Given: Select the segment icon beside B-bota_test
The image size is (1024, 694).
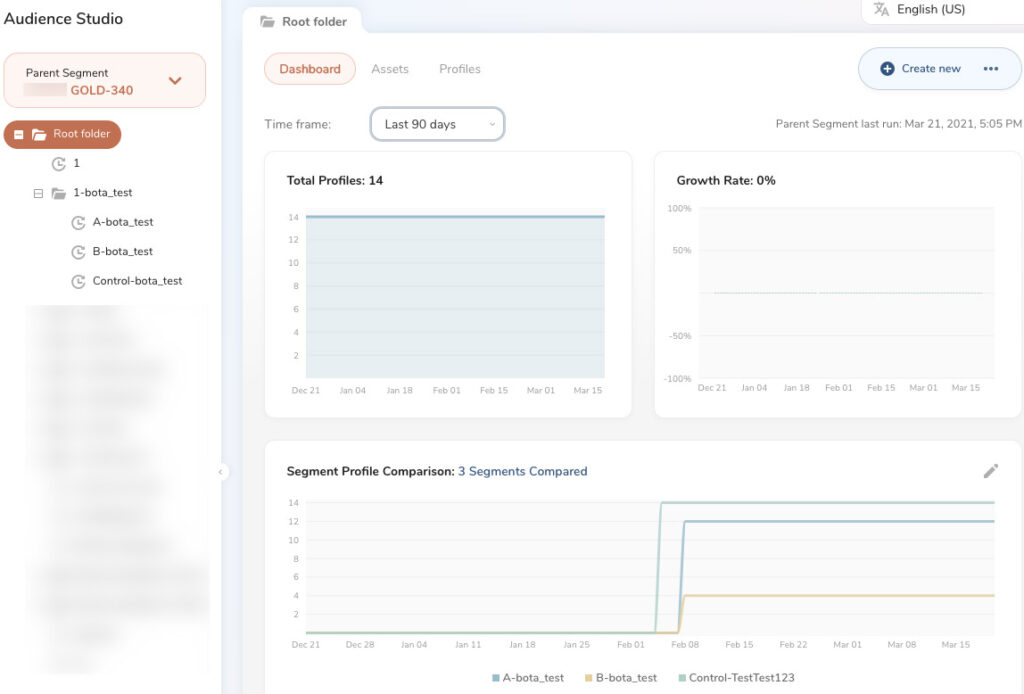Looking at the screenshot, I should coord(78,252).
